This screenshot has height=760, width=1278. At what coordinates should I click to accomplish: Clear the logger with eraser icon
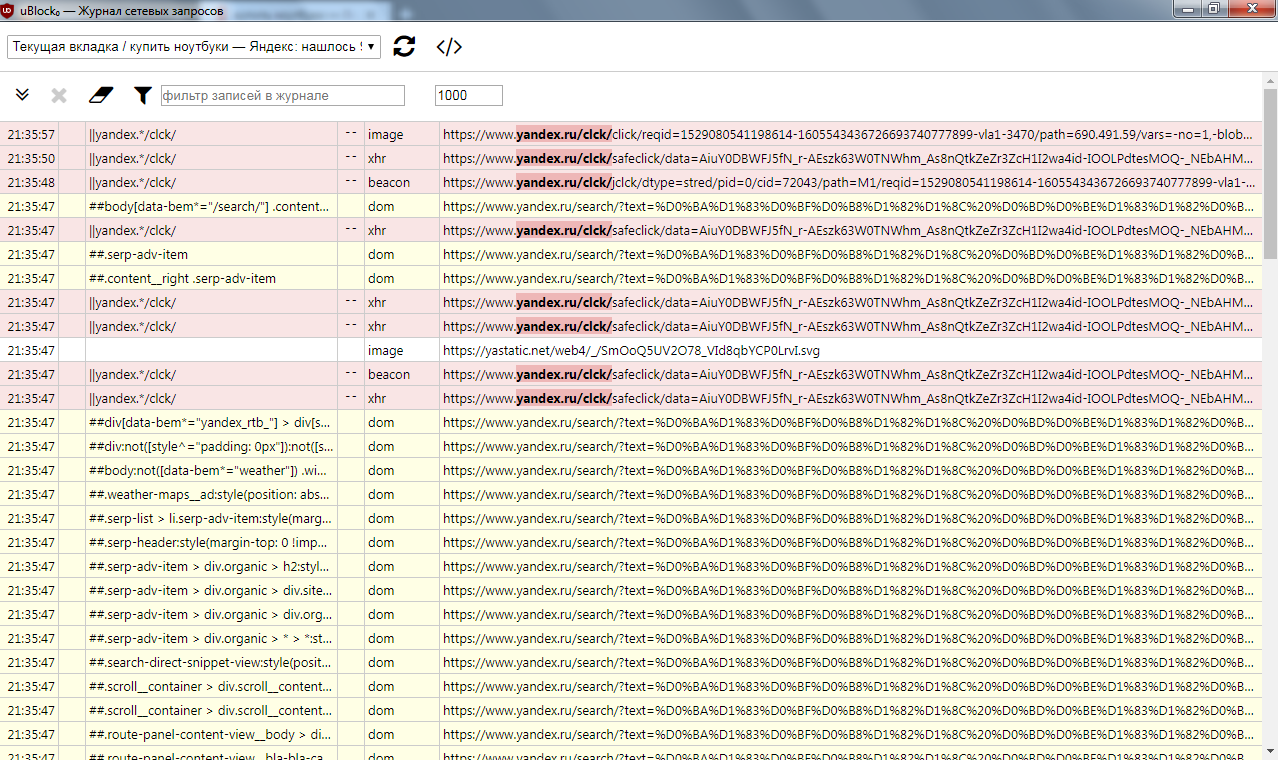pos(101,95)
